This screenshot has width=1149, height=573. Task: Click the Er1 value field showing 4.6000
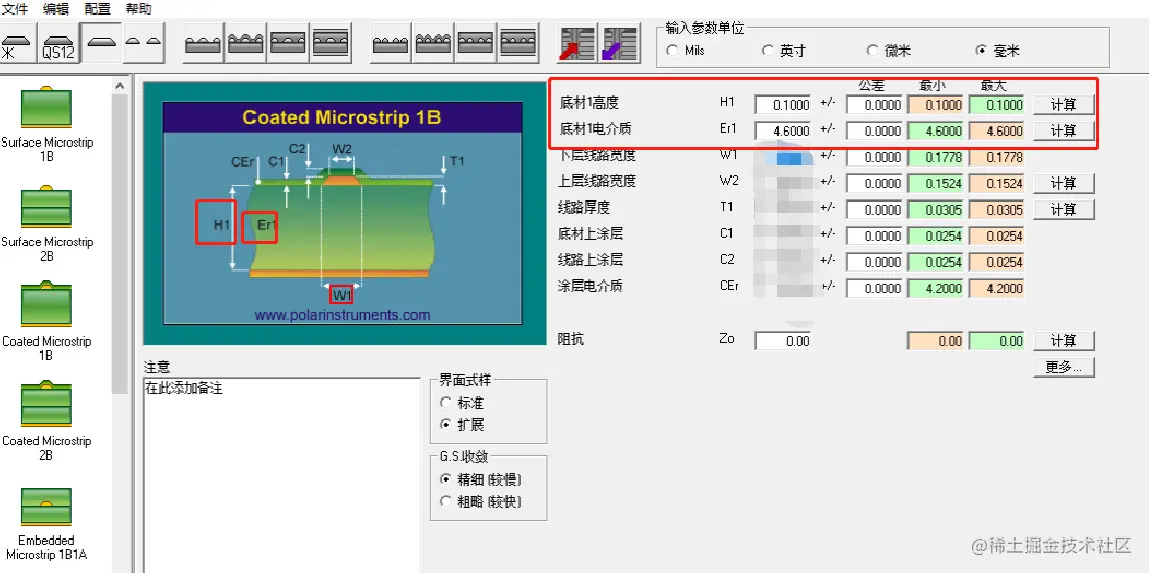[783, 131]
